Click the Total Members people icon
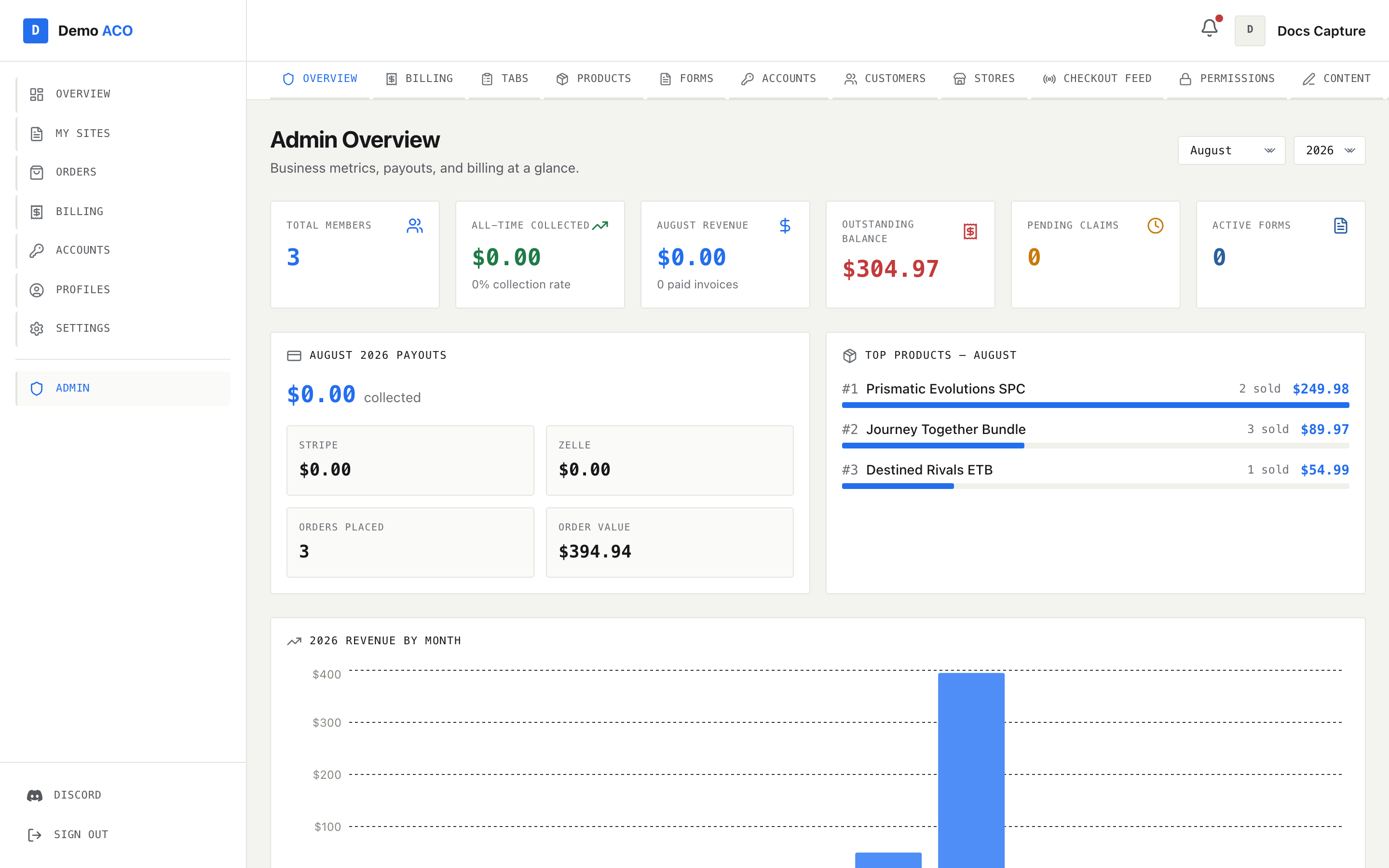 click(414, 226)
